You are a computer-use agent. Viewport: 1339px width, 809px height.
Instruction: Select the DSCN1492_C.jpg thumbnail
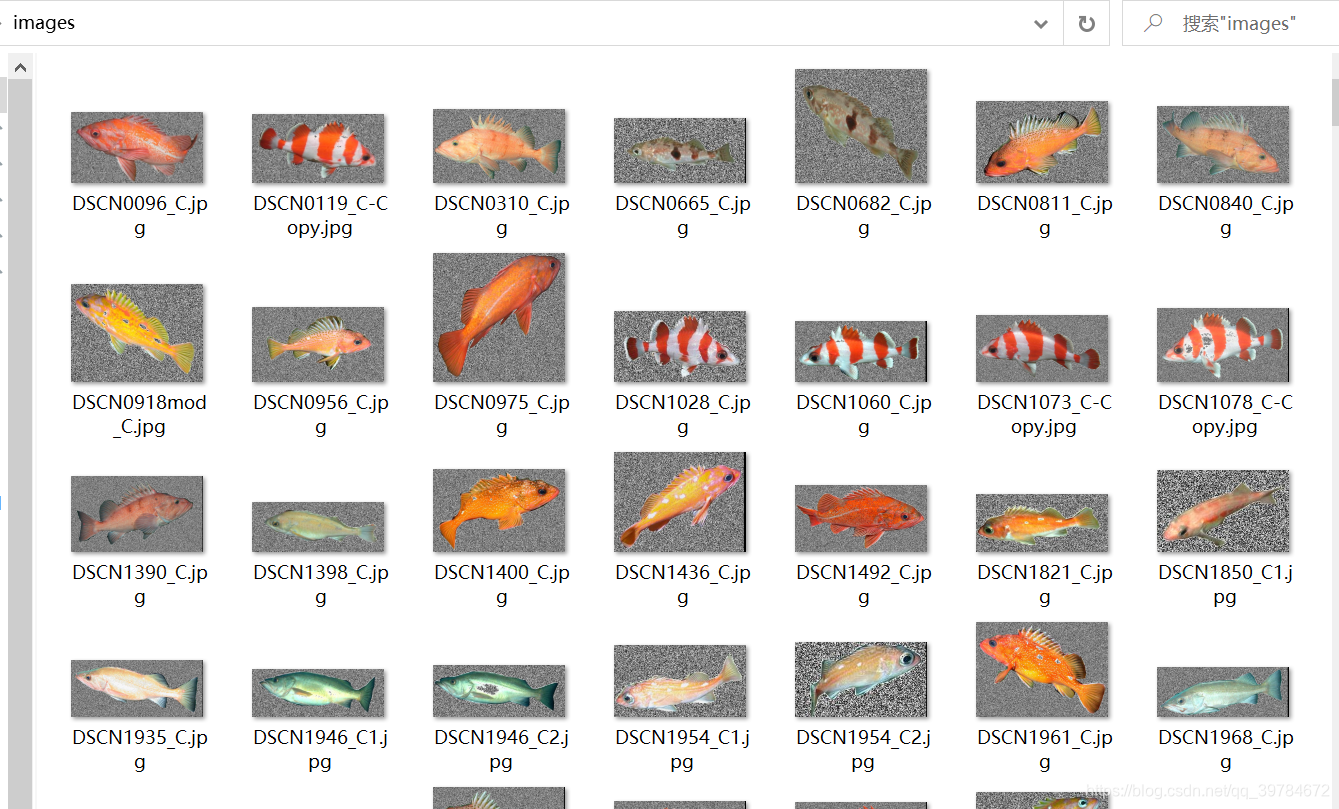(861, 519)
